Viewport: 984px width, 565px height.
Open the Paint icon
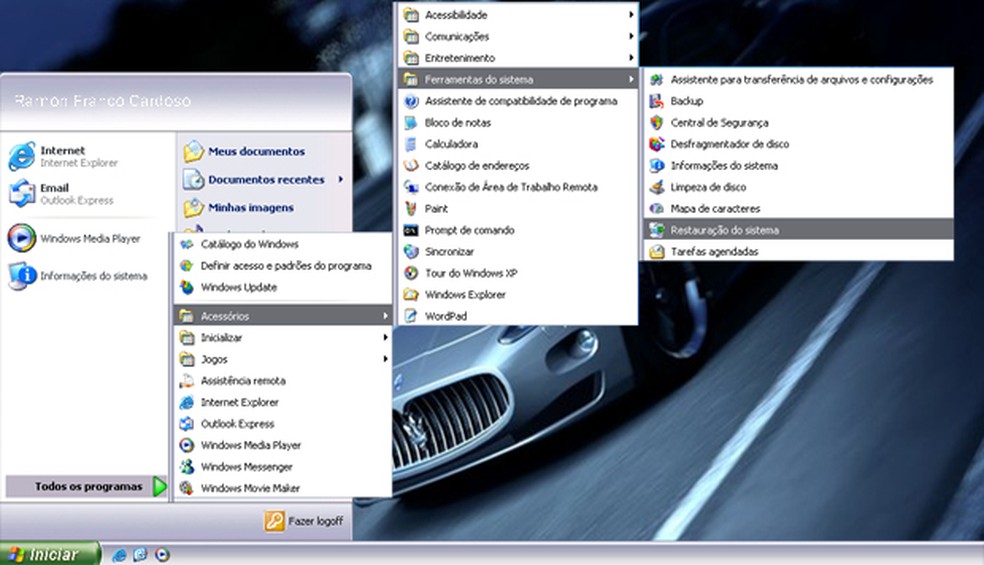(410, 208)
